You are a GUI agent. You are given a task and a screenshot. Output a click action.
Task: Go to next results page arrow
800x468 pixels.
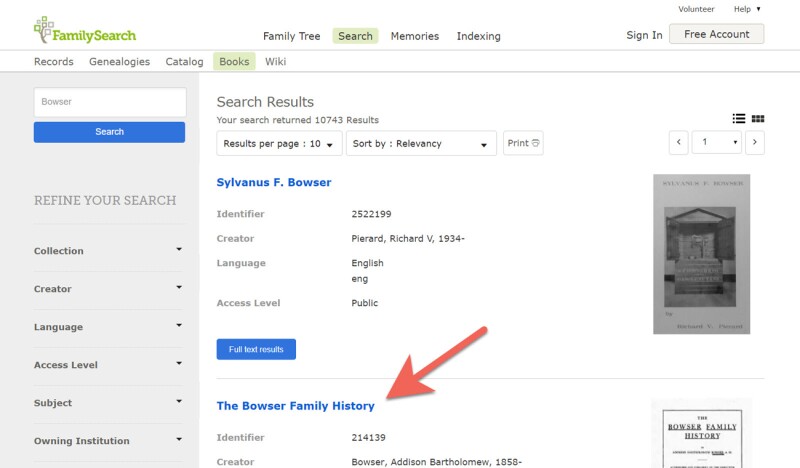click(x=755, y=142)
